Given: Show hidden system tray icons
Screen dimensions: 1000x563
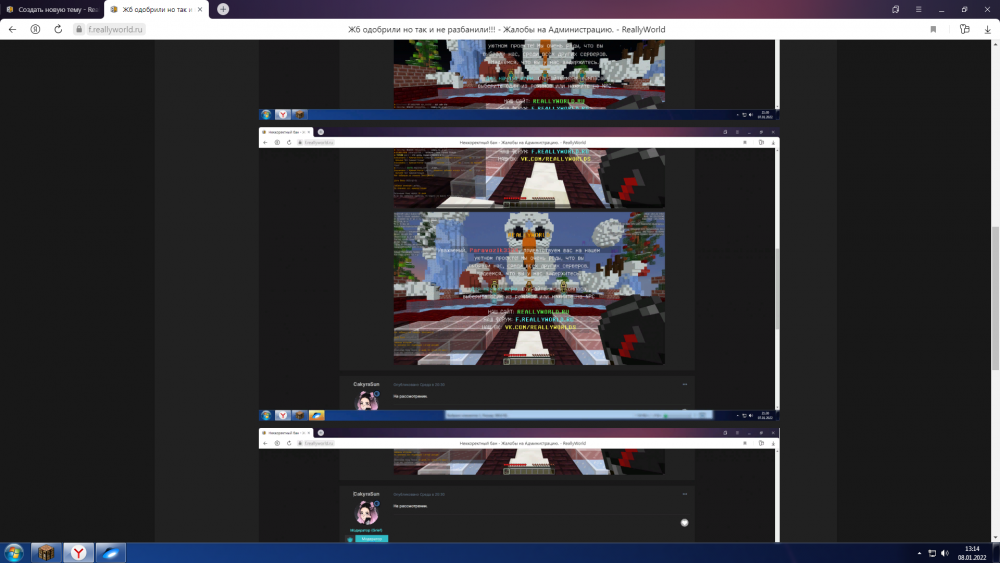Looking at the screenshot, I should (919, 553).
